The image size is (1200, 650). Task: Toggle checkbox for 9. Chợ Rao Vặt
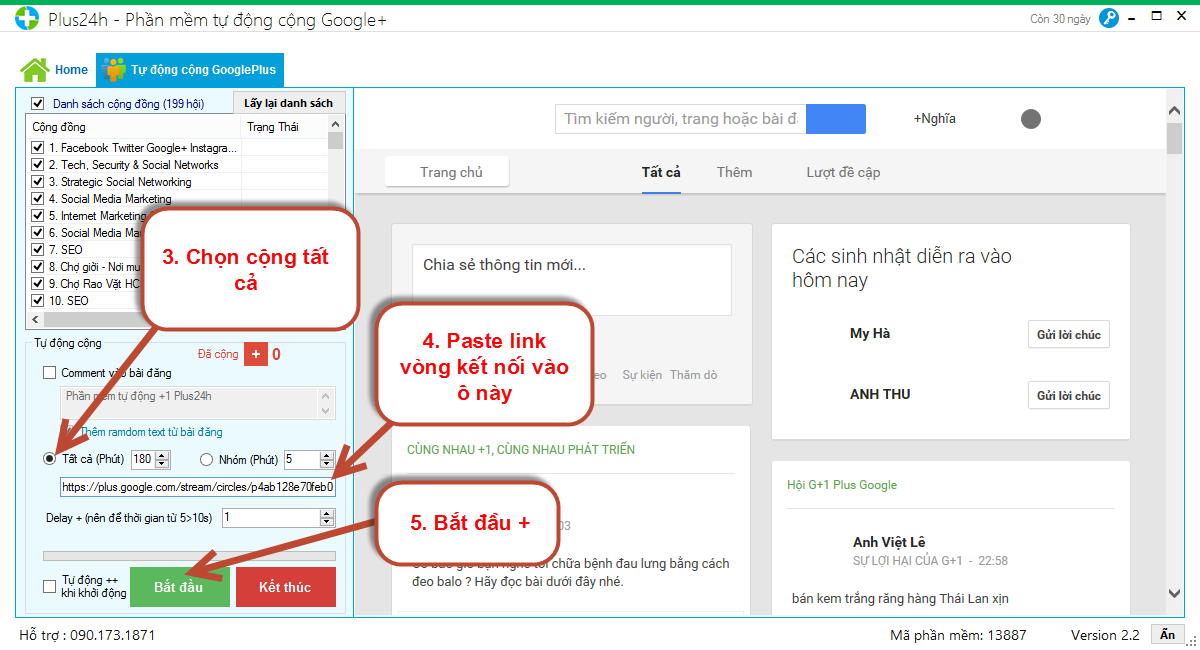coord(38,284)
